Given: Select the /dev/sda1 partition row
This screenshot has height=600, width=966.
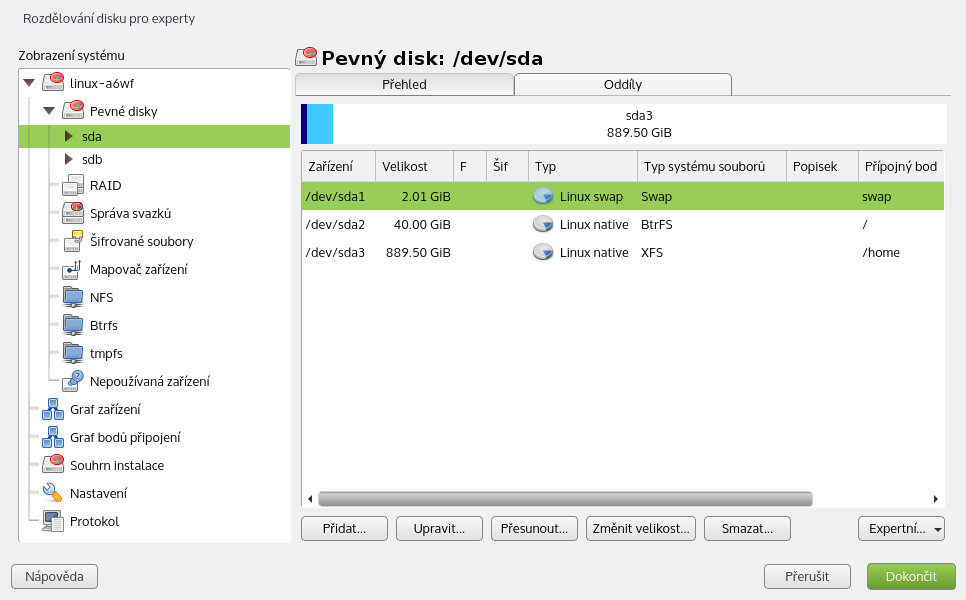Looking at the screenshot, I should (623, 197).
